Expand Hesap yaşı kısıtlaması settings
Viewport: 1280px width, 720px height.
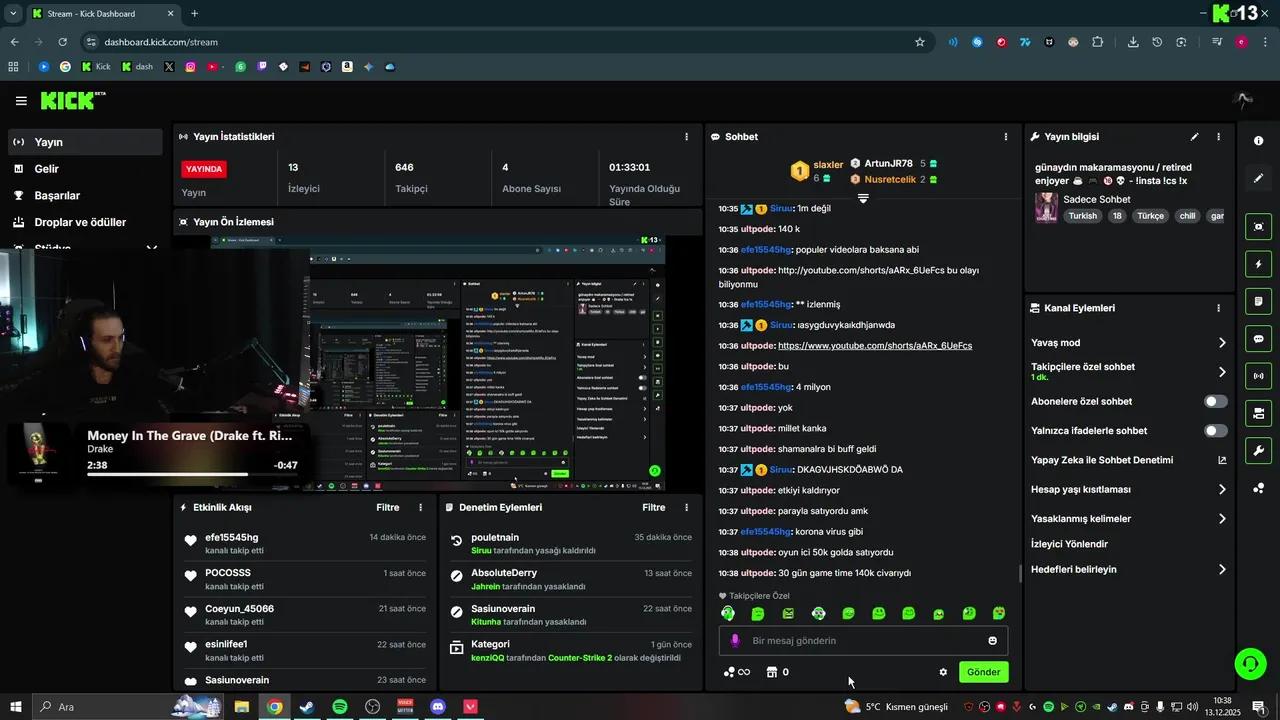point(1221,490)
